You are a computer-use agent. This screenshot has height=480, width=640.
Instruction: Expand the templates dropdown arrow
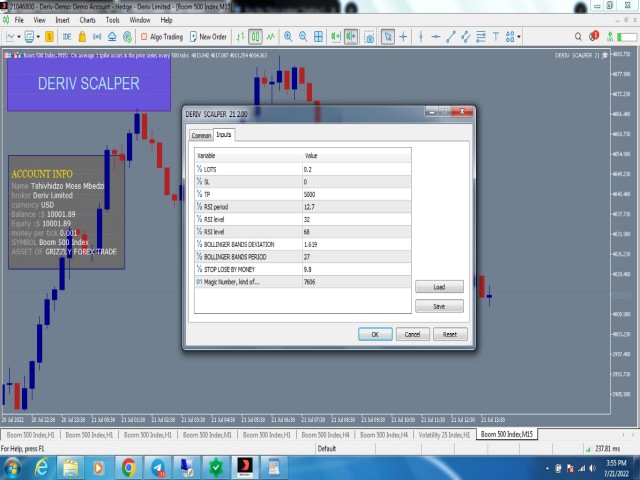point(38,37)
